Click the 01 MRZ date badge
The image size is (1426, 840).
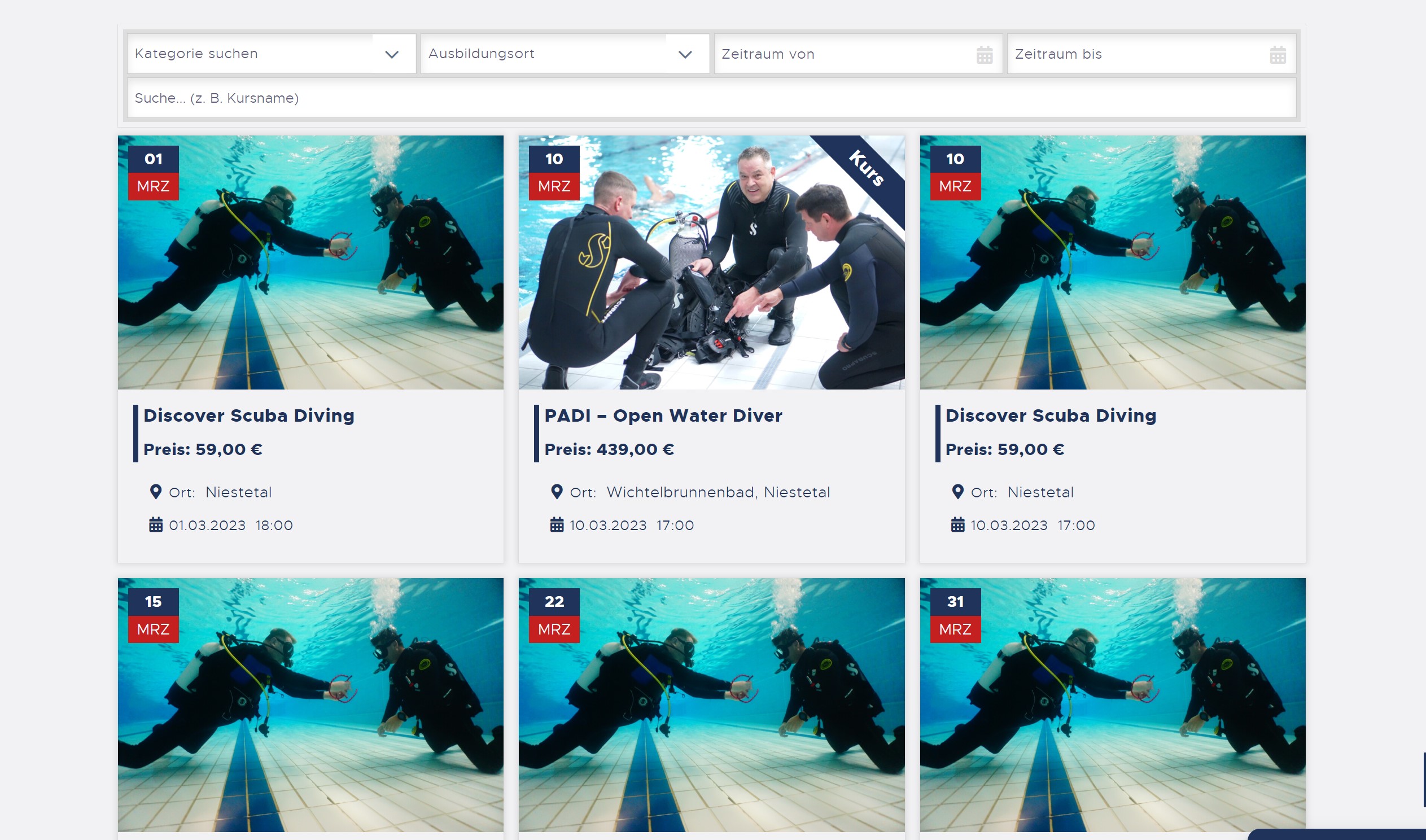[154, 173]
